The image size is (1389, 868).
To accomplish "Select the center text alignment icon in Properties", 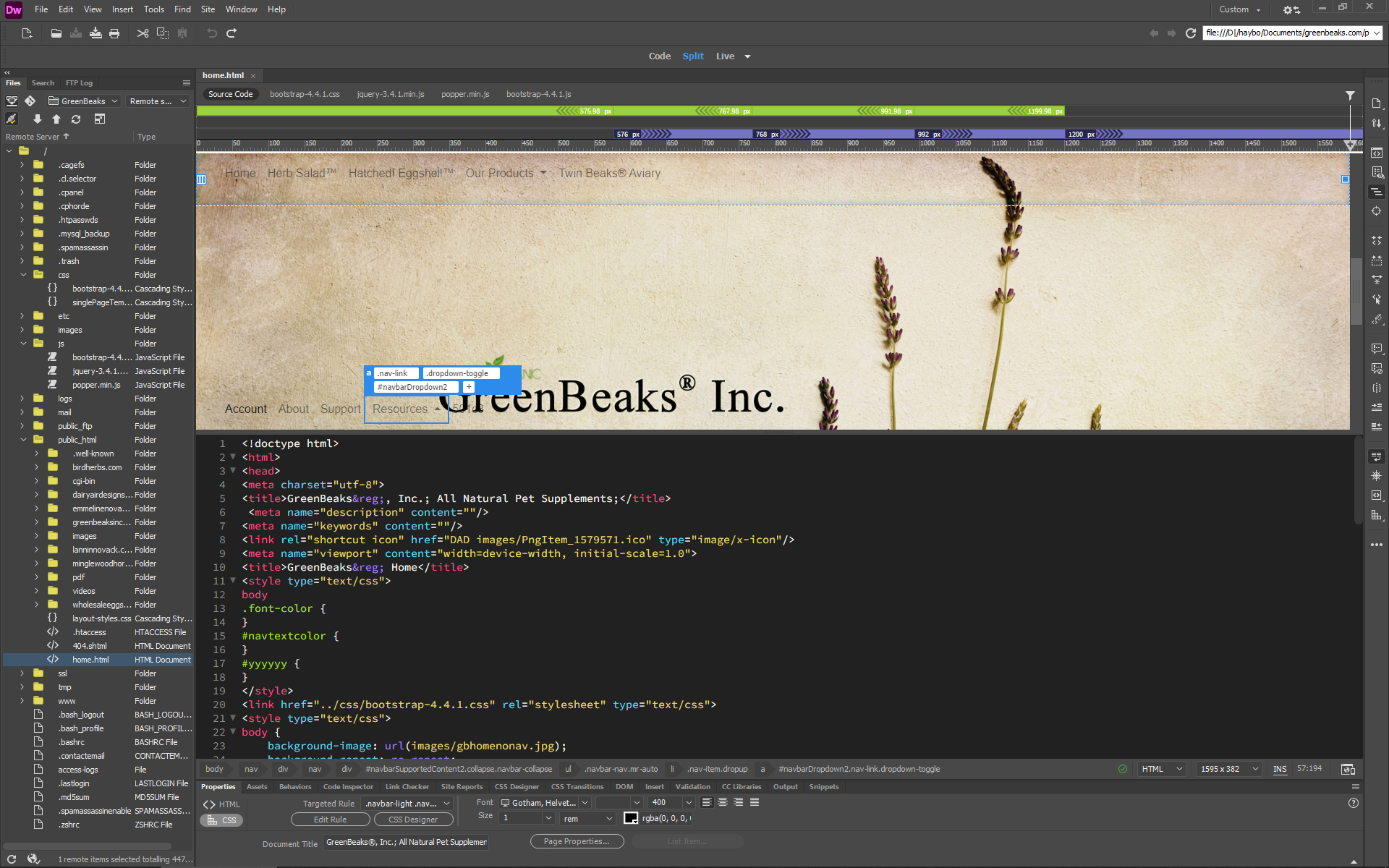I will pyautogui.click(x=723, y=802).
